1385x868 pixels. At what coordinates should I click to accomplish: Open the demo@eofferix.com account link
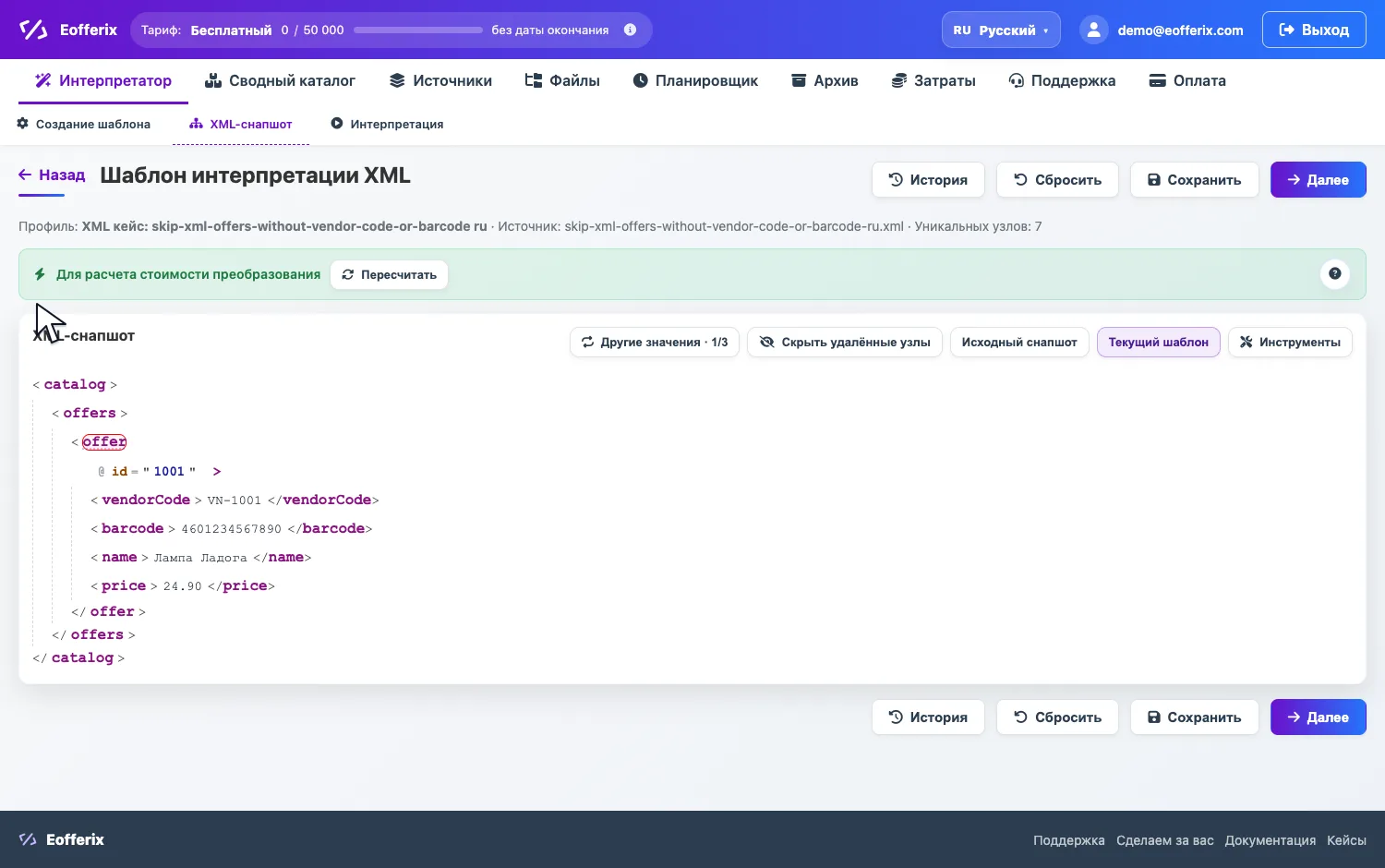(1180, 30)
